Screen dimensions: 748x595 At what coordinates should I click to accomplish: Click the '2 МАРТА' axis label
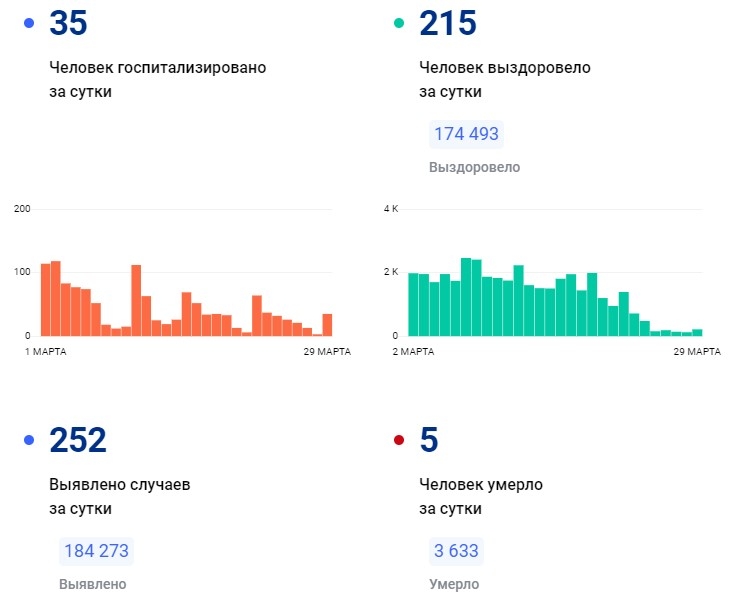point(412,352)
